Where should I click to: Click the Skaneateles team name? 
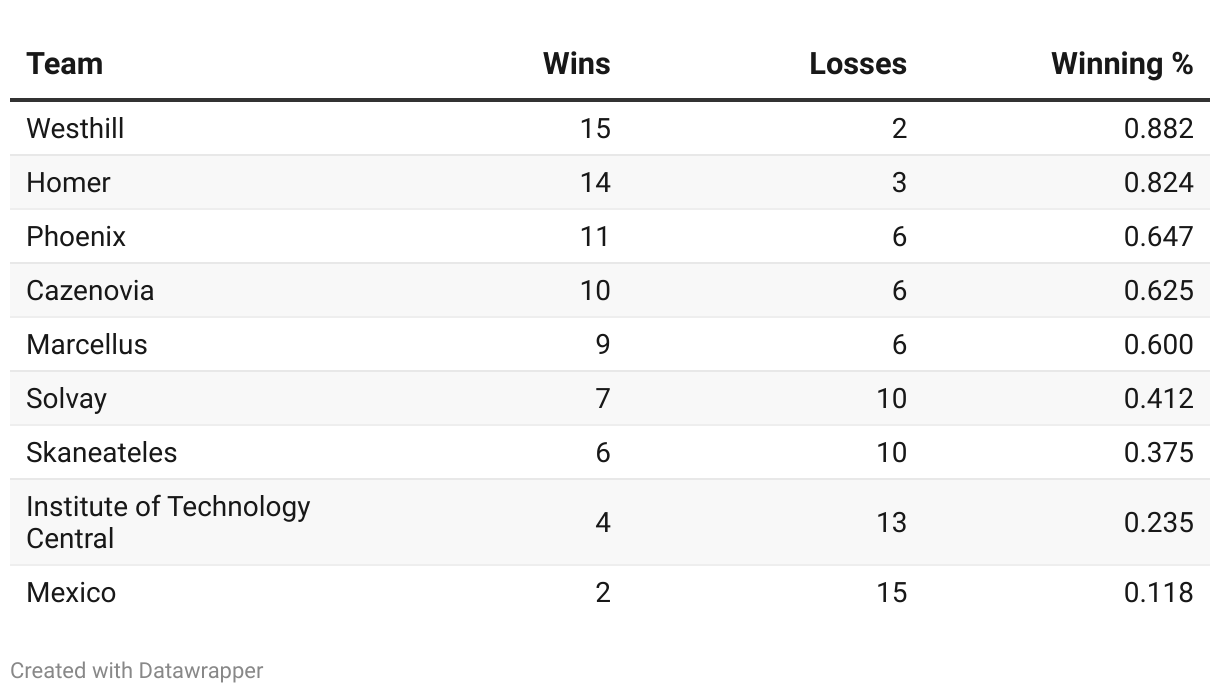[102, 452]
